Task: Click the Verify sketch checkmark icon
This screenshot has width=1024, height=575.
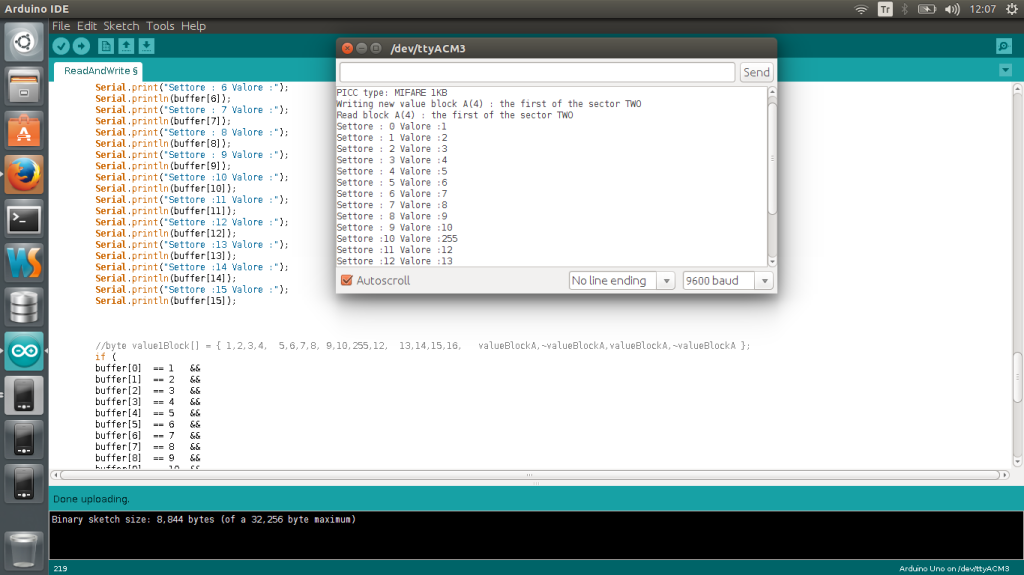Action: (x=61, y=46)
